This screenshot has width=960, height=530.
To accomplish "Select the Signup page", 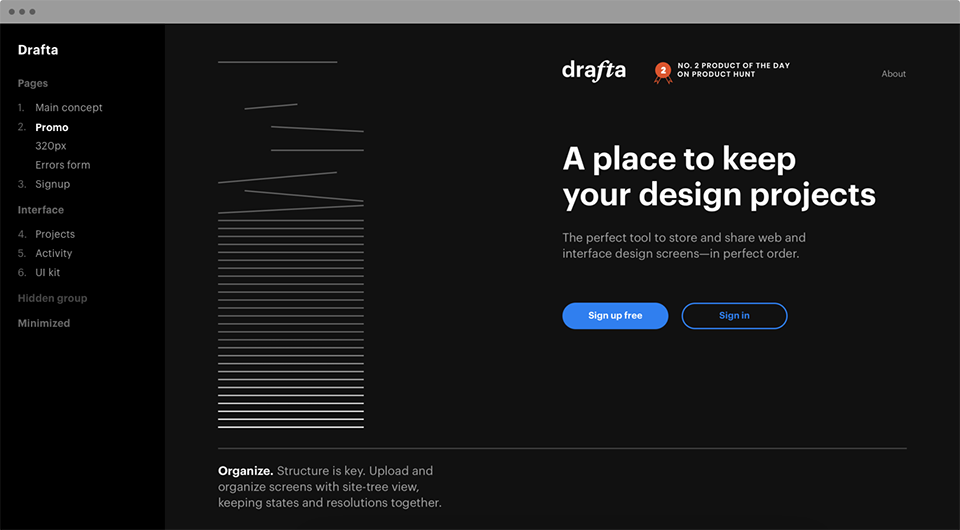I will pyautogui.click(x=53, y=184).
